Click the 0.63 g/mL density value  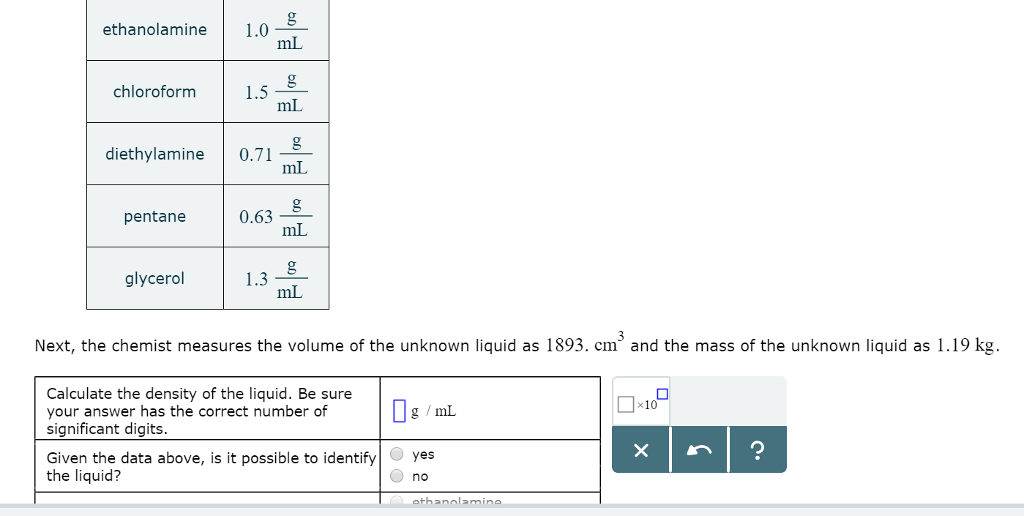point(276,216)
